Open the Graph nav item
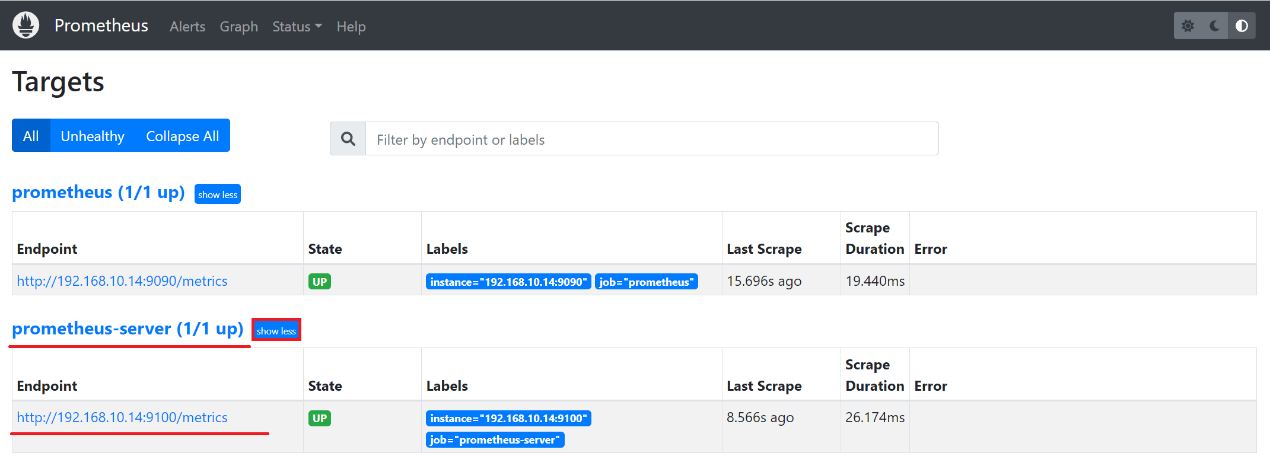This screenshot has height=472, width=1270. click(239, 27)
